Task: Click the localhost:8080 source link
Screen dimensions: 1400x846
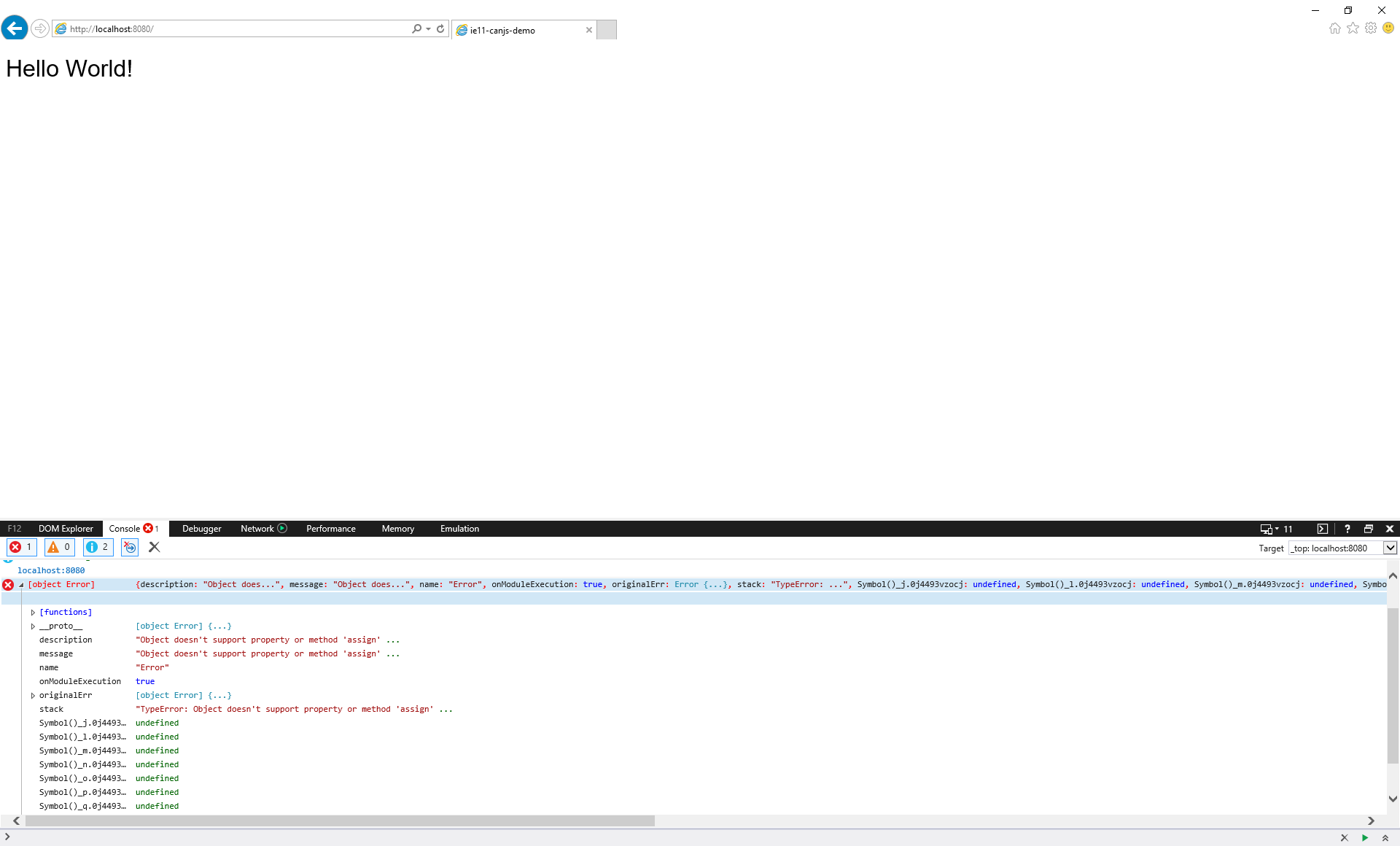Action: [51, 570]
